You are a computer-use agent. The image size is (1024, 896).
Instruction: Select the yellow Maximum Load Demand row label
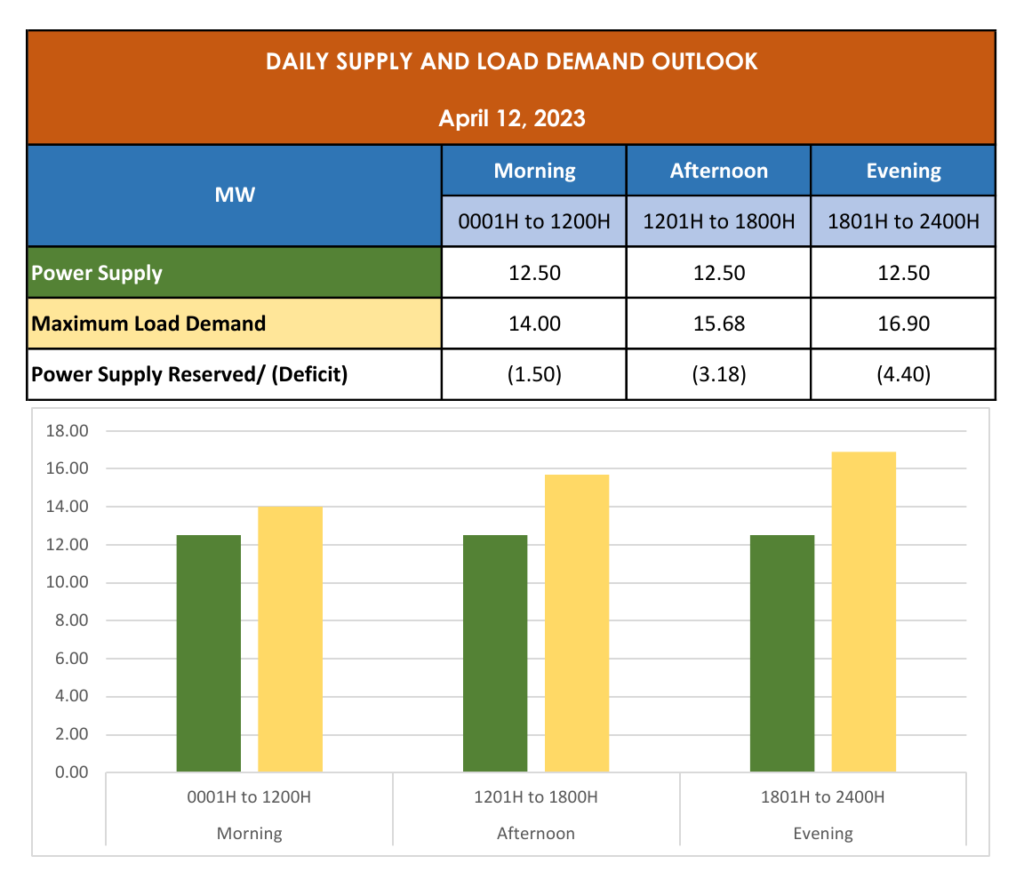click(x=234, y=324)
